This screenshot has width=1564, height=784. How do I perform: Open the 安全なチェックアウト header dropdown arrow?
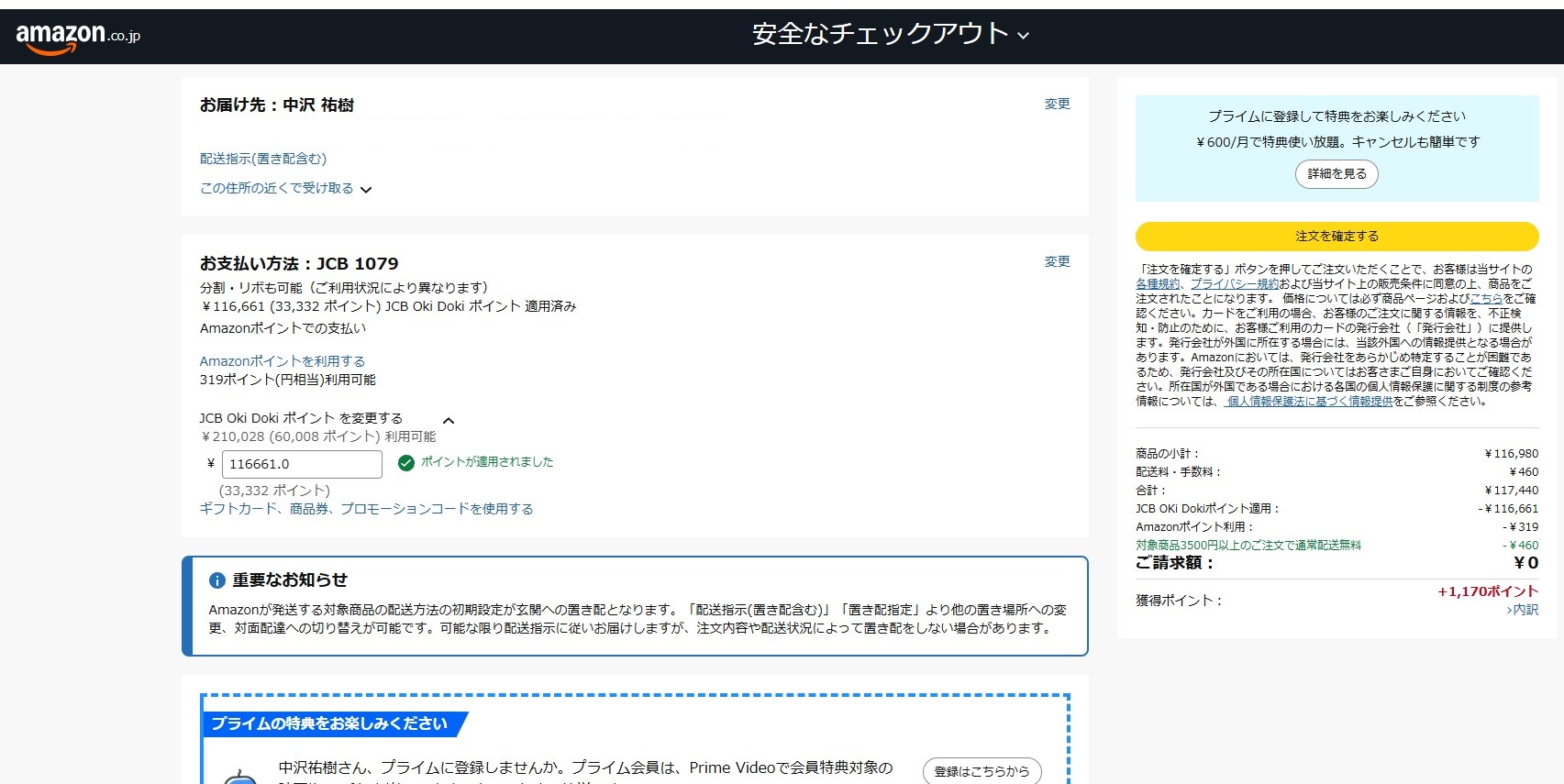click(1024, 36)
